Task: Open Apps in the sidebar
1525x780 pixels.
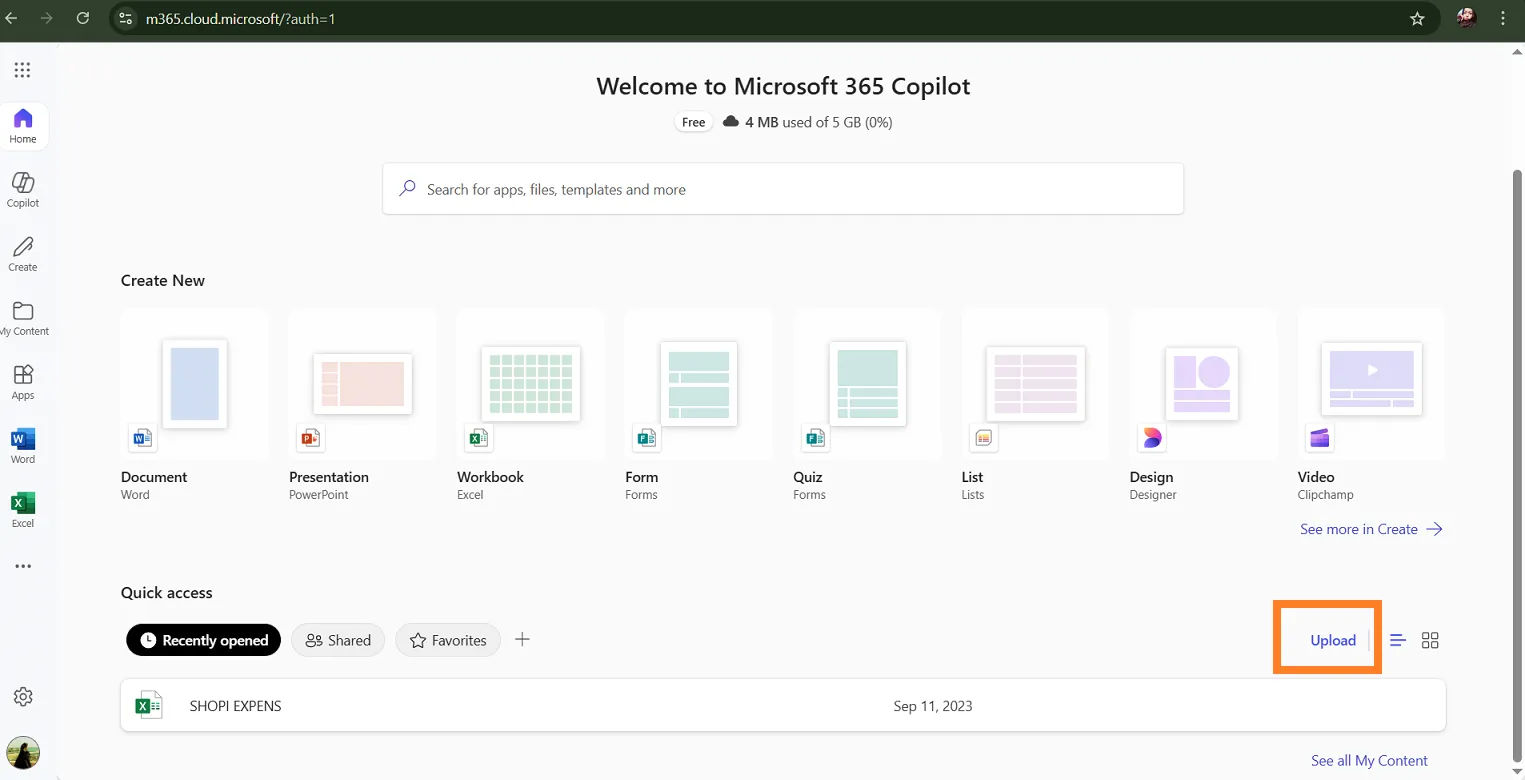Action: pos(23,382)
